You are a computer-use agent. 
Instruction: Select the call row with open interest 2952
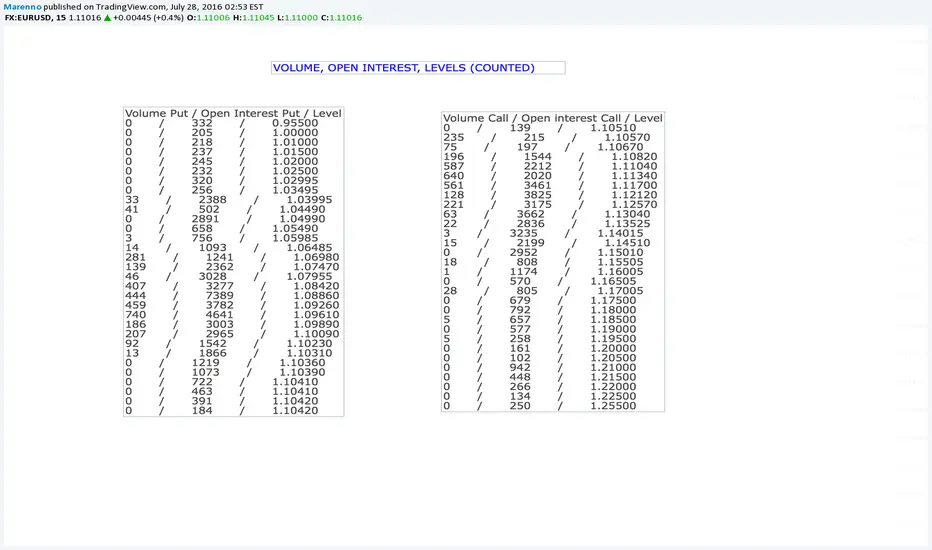[543, 252]
